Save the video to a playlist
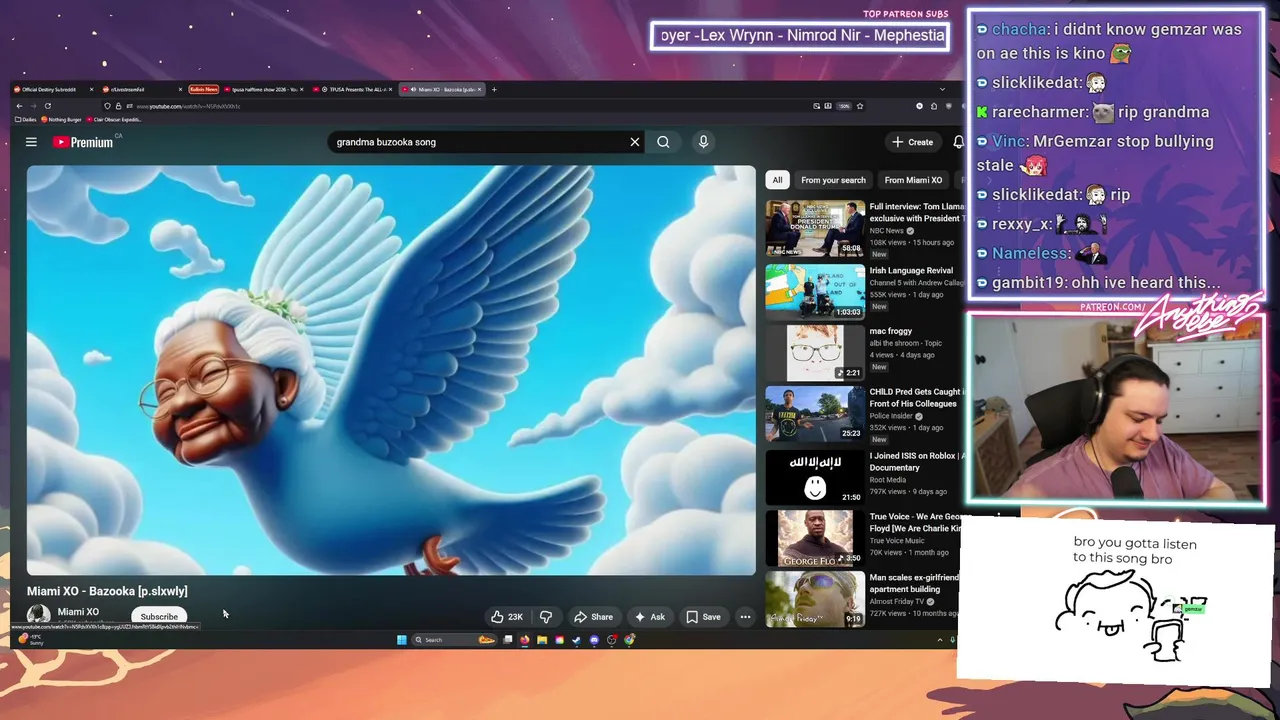 click(703, 617)
